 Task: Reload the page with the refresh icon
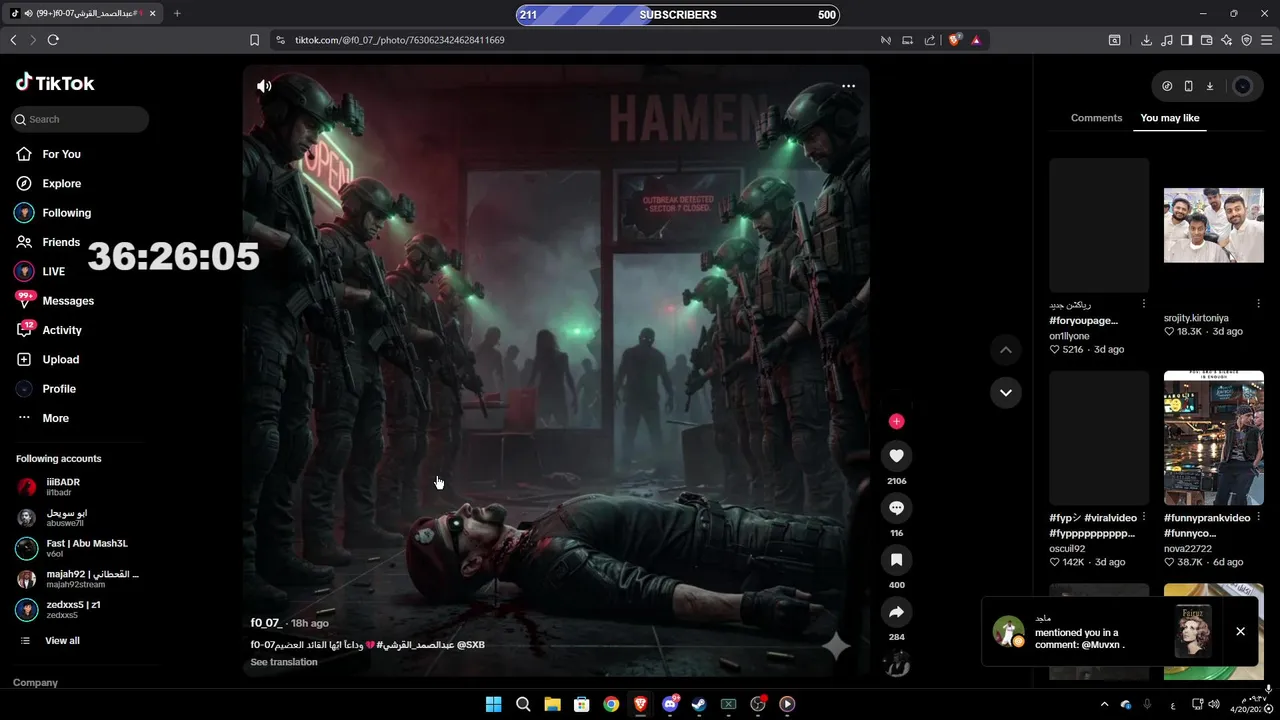(53, 40)
